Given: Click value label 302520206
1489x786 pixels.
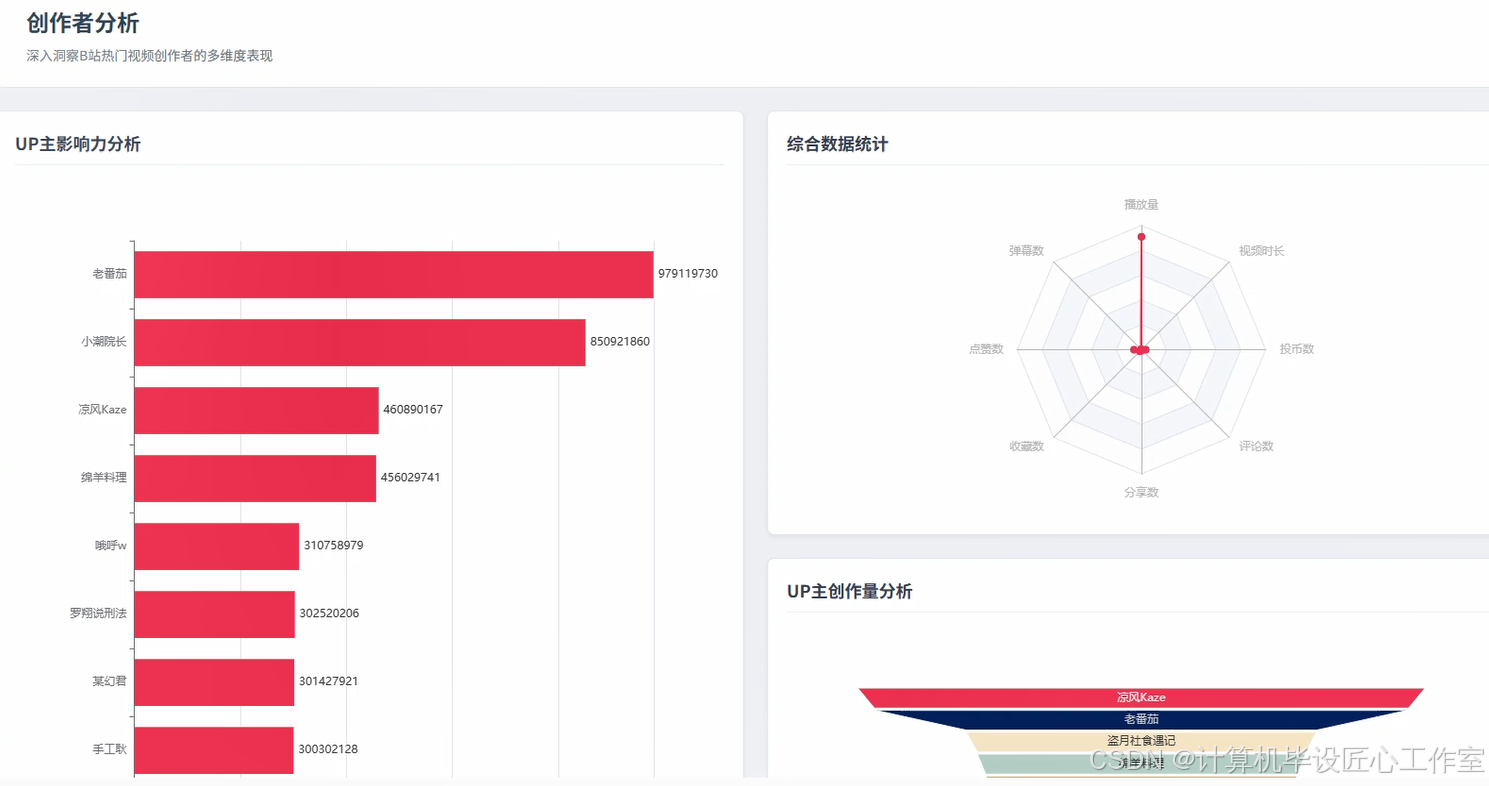Looking at the screenshot, I should (329, 614).
